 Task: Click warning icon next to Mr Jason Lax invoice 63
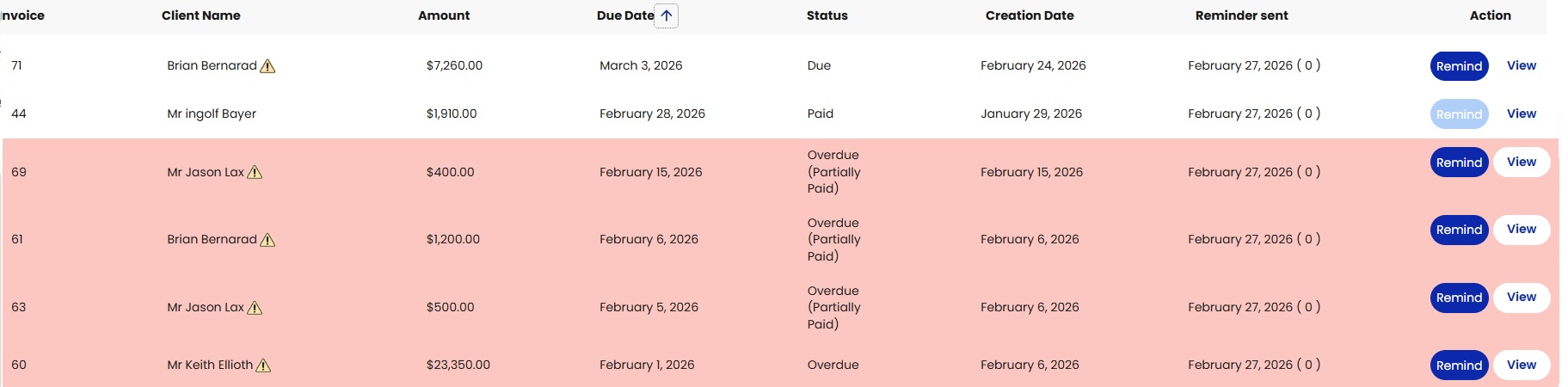pyautogui.click(x=255, y=308)
